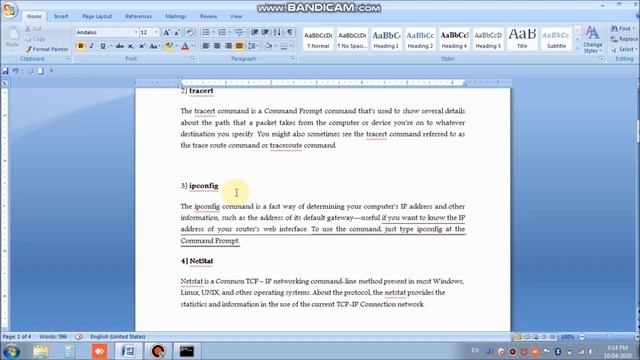Image resolution: width=640 pixels, height=360 pixels.
Task: Toggle strikethrough formatting
Action: tap(120, 46)
